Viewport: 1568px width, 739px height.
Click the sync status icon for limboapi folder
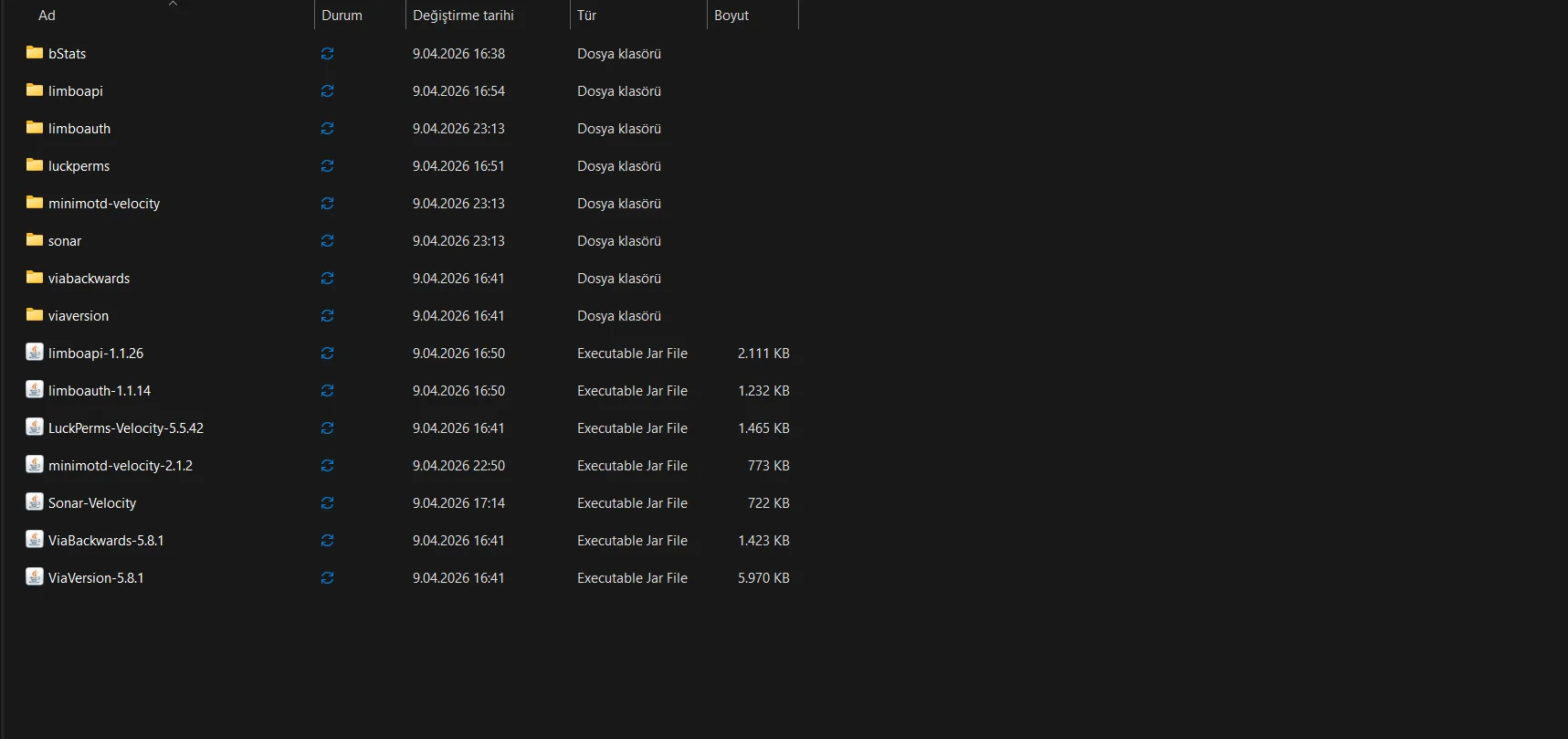pos(327,91)
